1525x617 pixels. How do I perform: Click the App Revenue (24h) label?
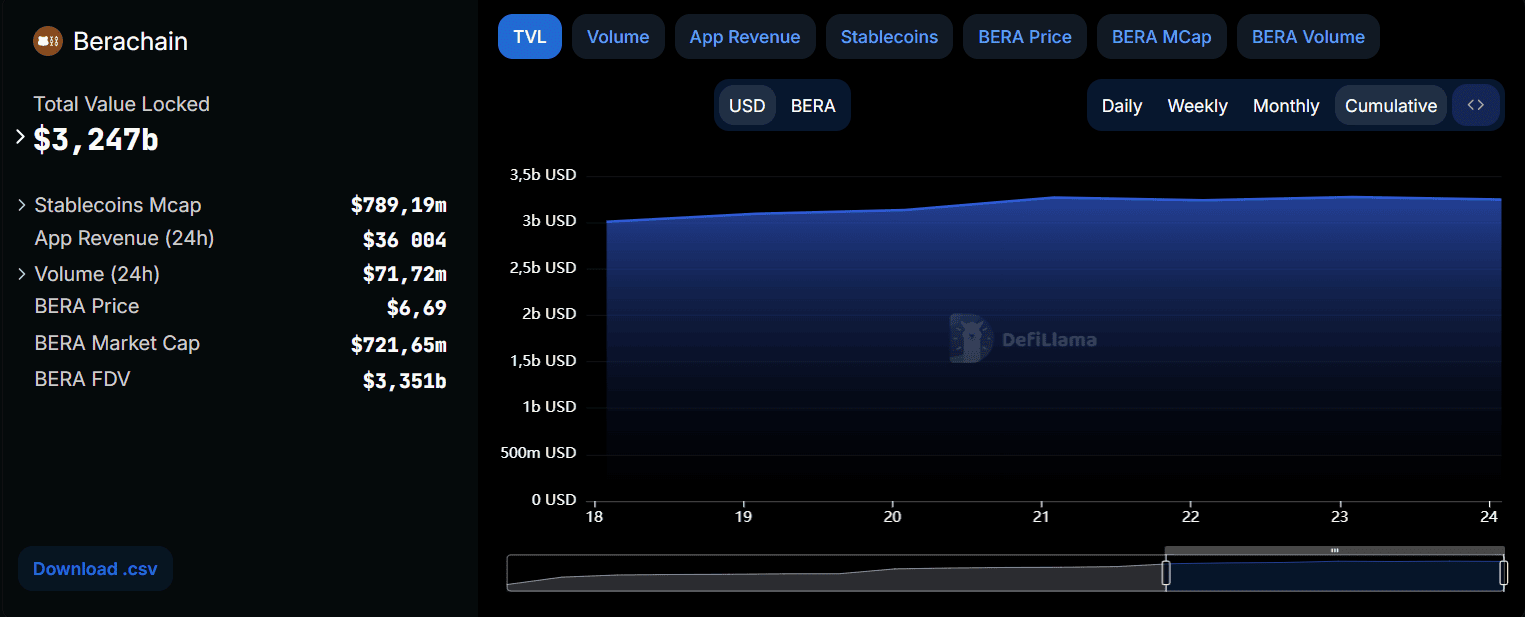coord(125,238)
